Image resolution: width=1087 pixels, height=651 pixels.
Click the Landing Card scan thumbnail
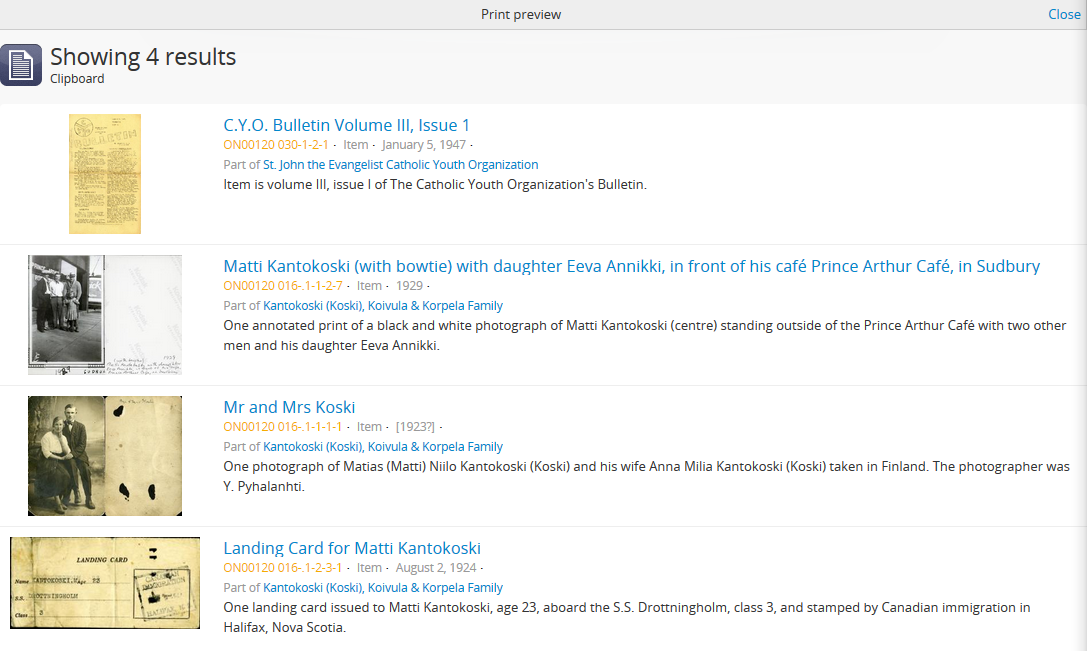pyautogui.click(x=105, y=583)
